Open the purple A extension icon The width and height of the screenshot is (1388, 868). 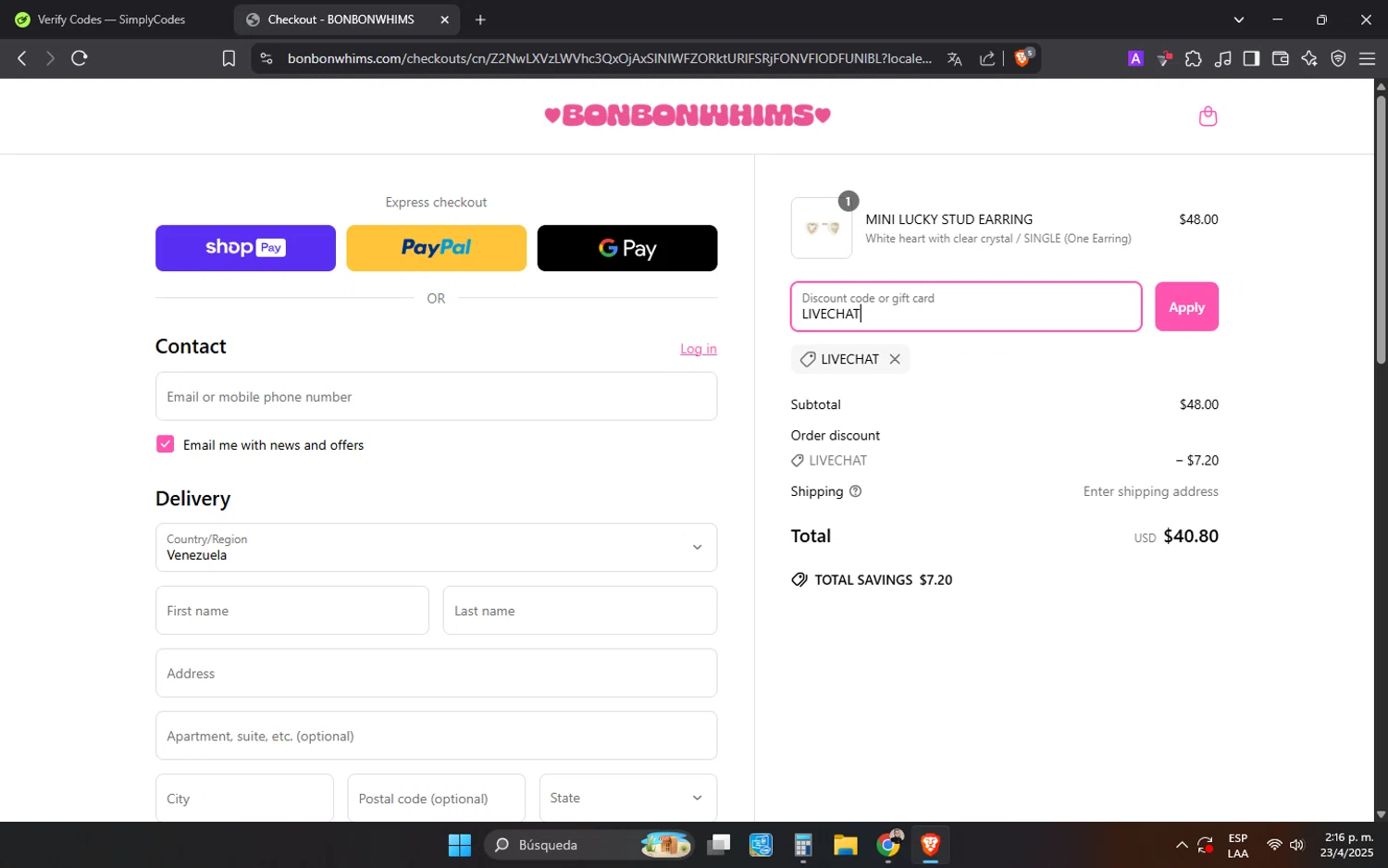point(1135,58)
